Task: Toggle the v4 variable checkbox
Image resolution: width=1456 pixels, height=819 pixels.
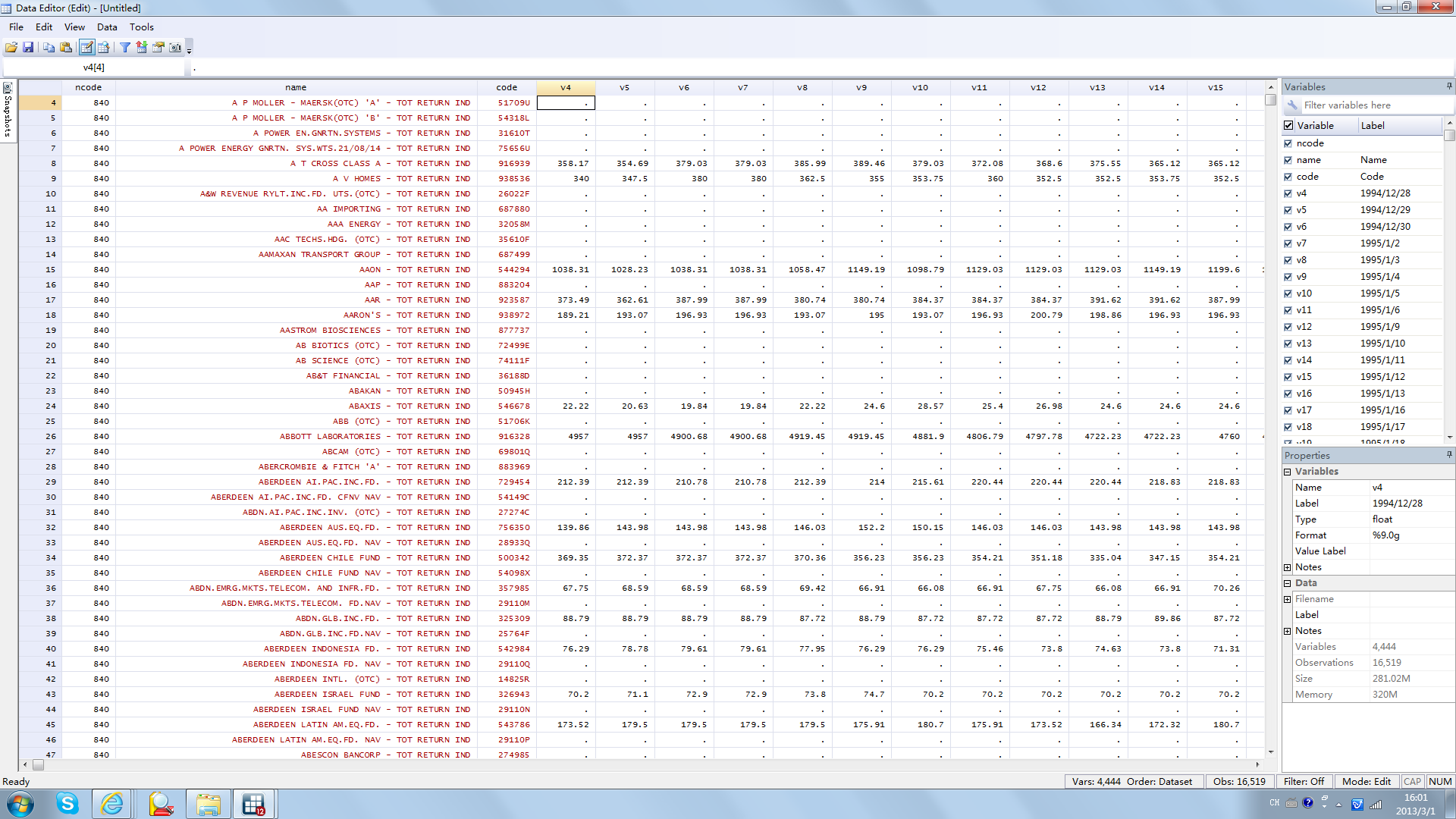Action: point(1288,193)
